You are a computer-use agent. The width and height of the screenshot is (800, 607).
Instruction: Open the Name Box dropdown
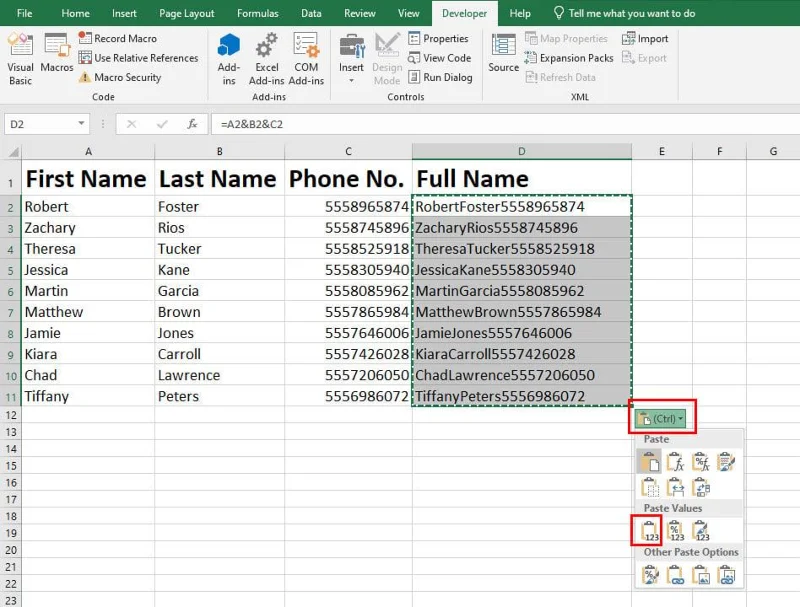coord(82,125)
